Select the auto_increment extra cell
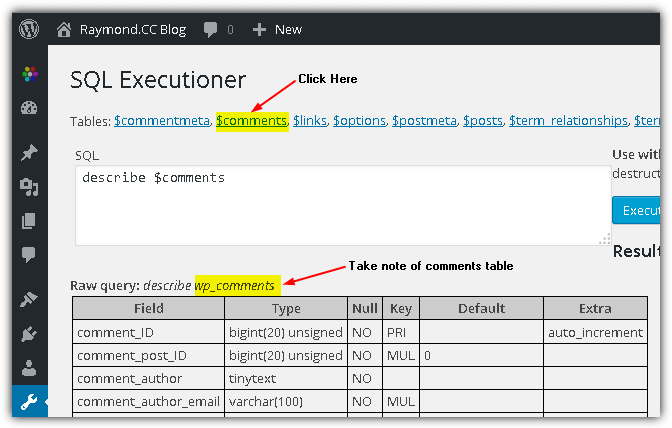Viewport: 672px width, 428px height. tap(595, 332)
